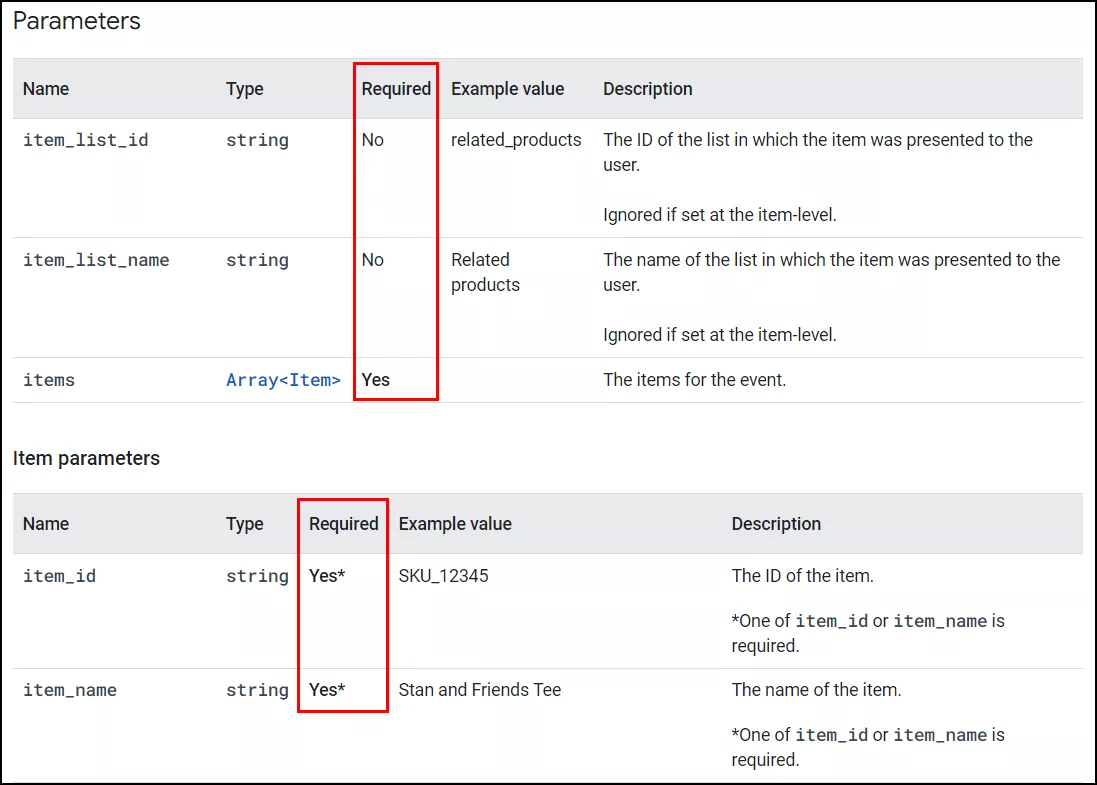This screenshot has width=1097, height=785.
Task: Click the item_id parameter name in Item parameters
Action: [59, 576]
